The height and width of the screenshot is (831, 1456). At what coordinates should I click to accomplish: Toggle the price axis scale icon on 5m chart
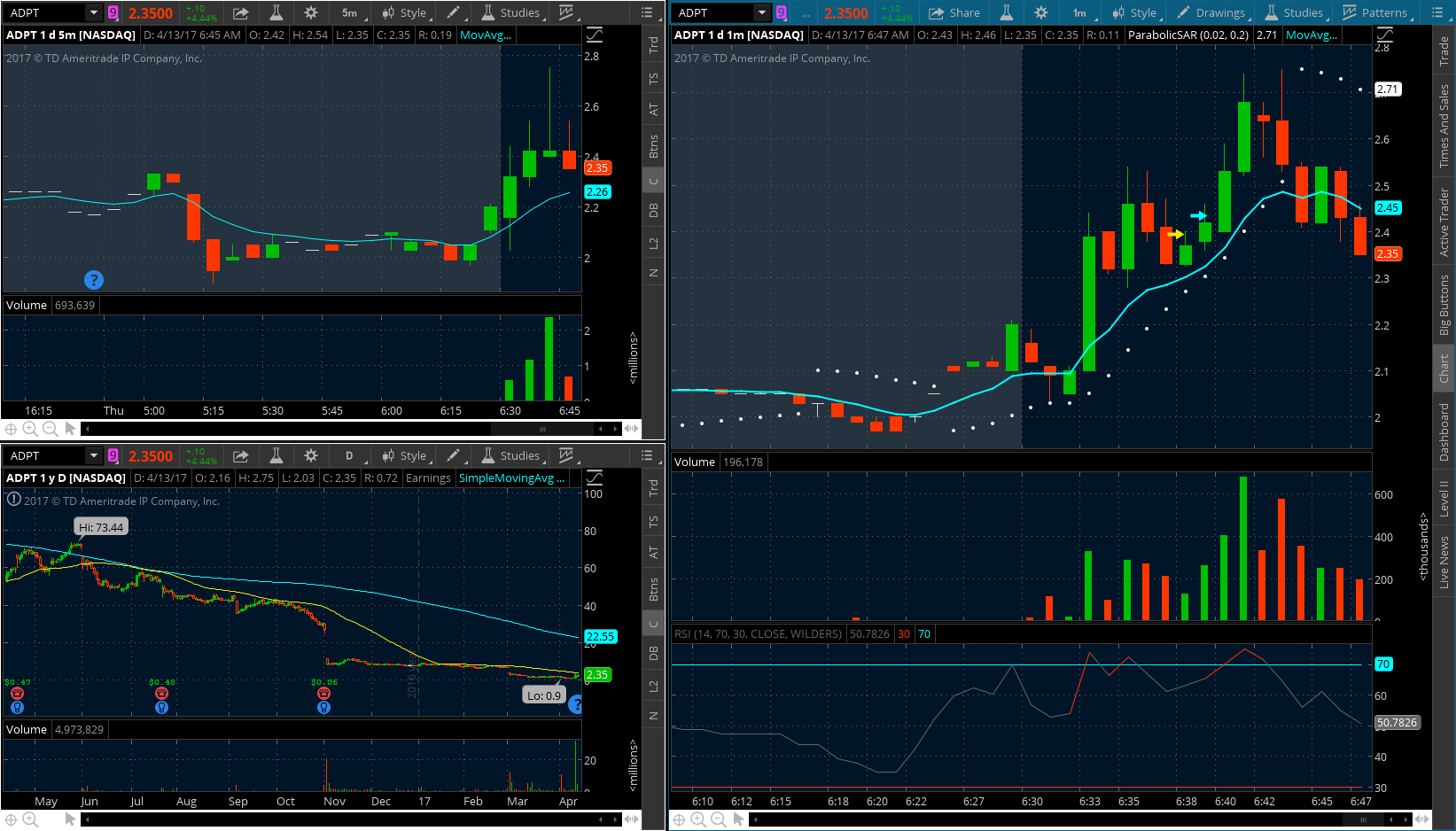click(x=595, y=35)
